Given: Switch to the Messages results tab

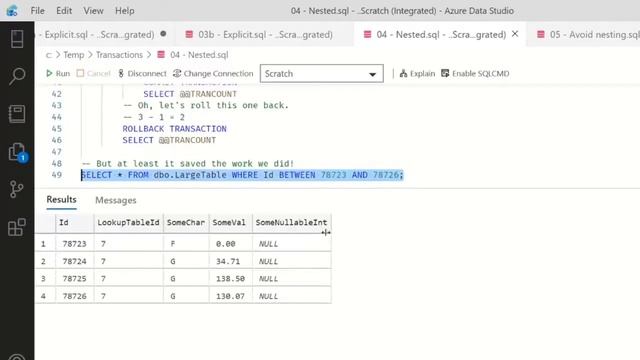Looking at the screenshot, I should pyautogui.click(x=116, y=200).
